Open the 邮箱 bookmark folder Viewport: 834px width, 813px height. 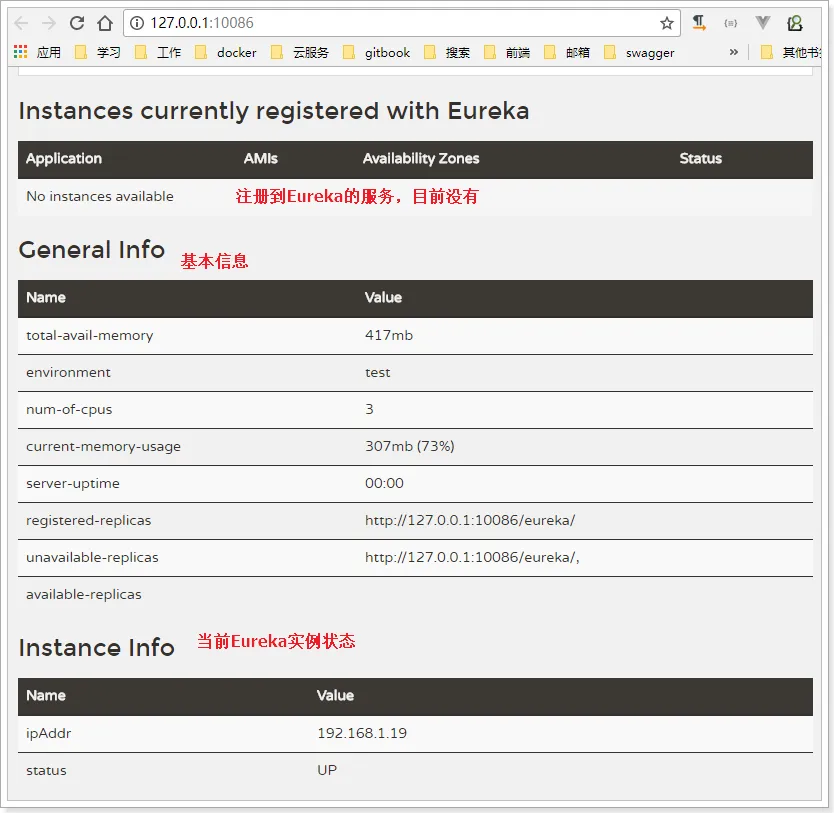point(567,52)
